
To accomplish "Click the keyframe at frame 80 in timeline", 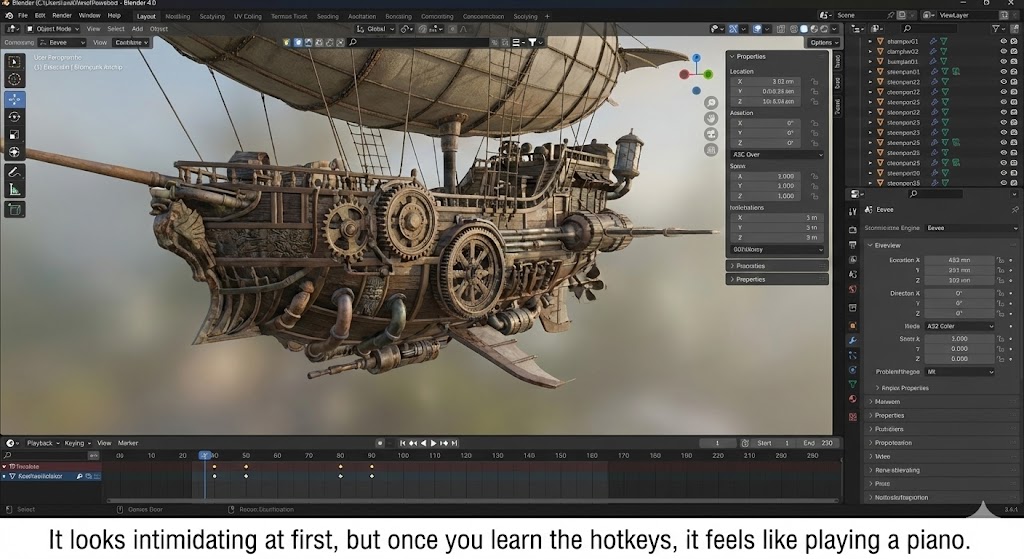I will click(x=340, y=466).
